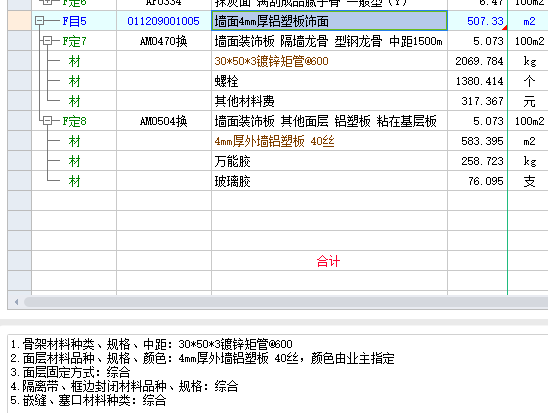Collapse the F定7 tree node
This screenshot has width=548, height=413.
click(47, 41)
